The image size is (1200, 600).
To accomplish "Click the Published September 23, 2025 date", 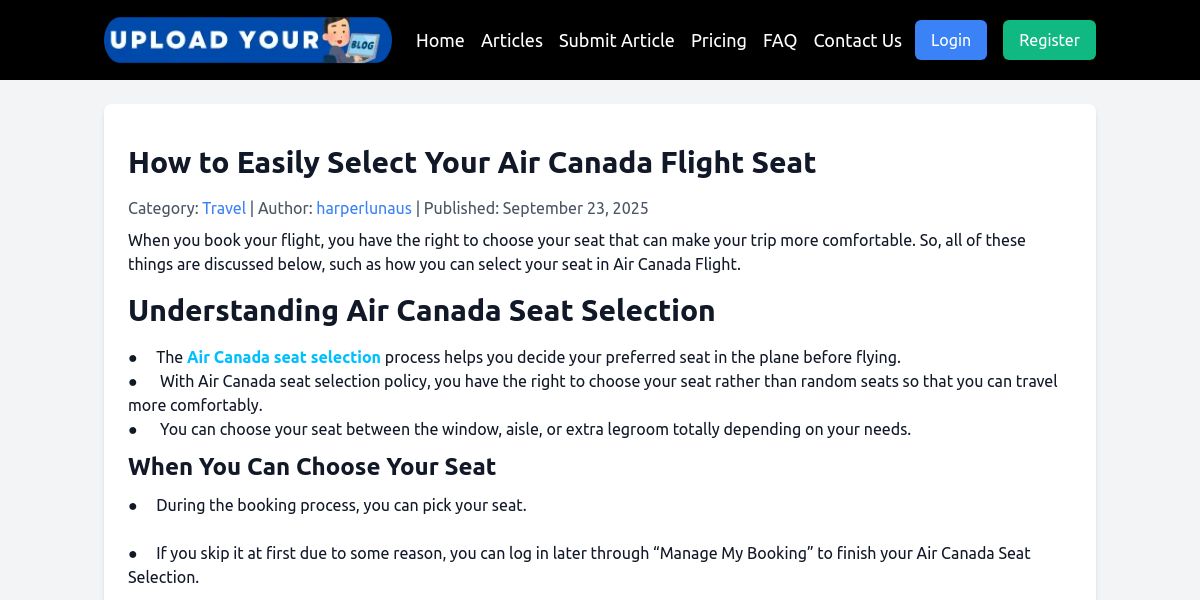I will click(575, 208).
